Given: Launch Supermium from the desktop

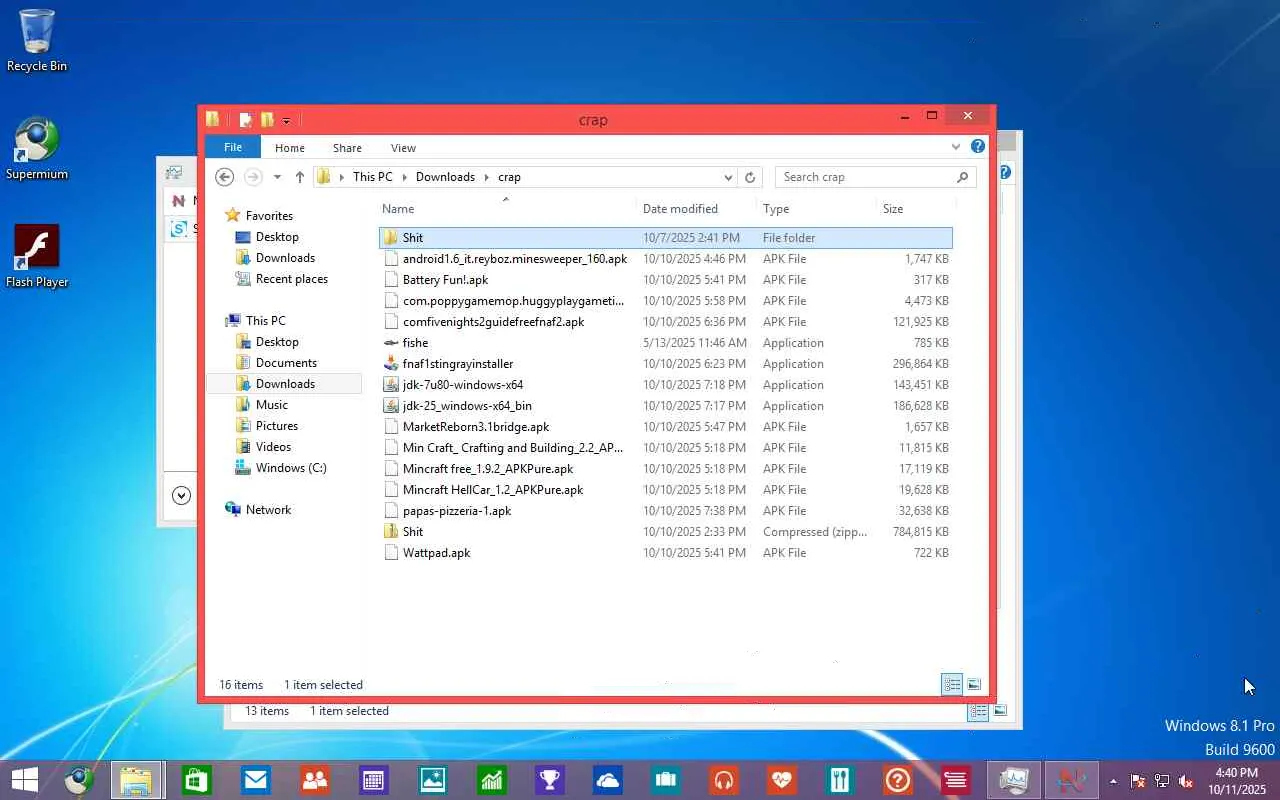Looking at the screenshot, I should [x=37, y=149].
